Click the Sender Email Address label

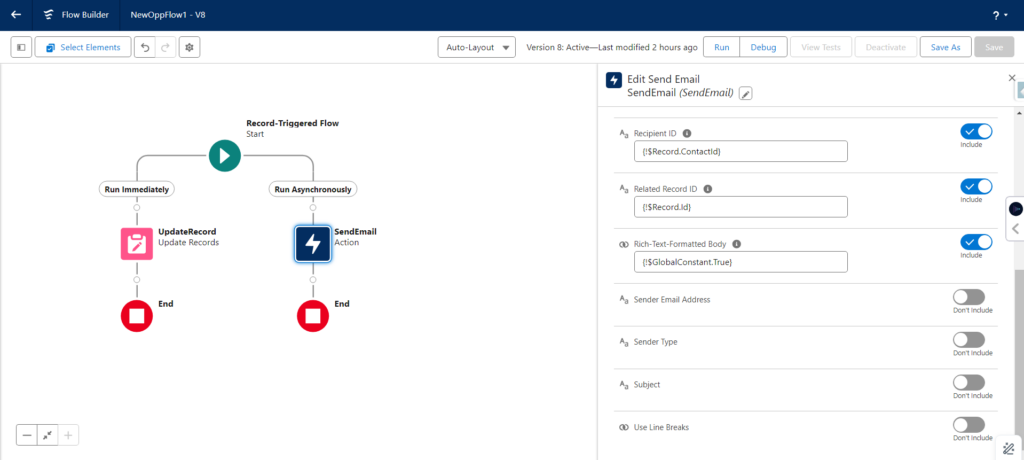(672, 299)
